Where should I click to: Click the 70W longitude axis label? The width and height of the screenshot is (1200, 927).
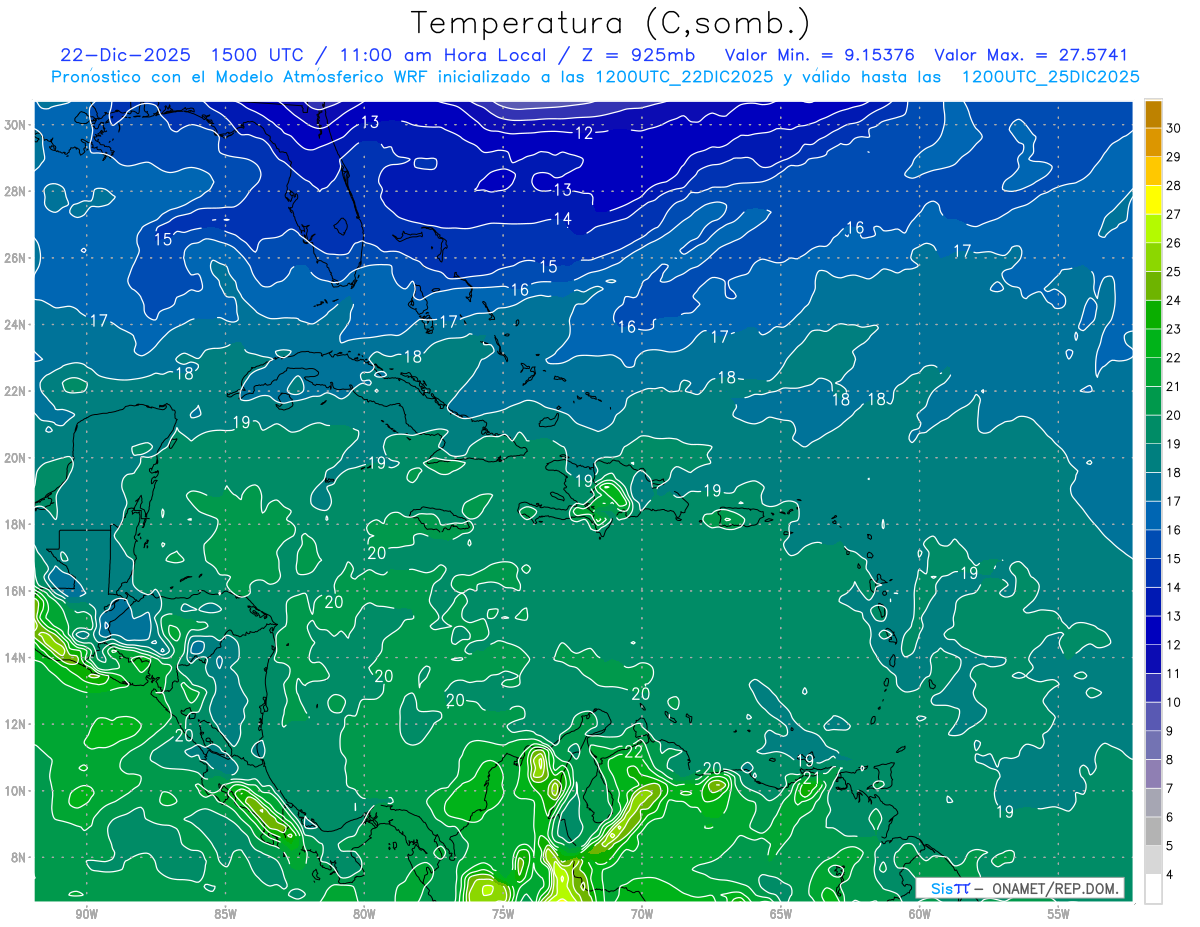tap(642, 914)
